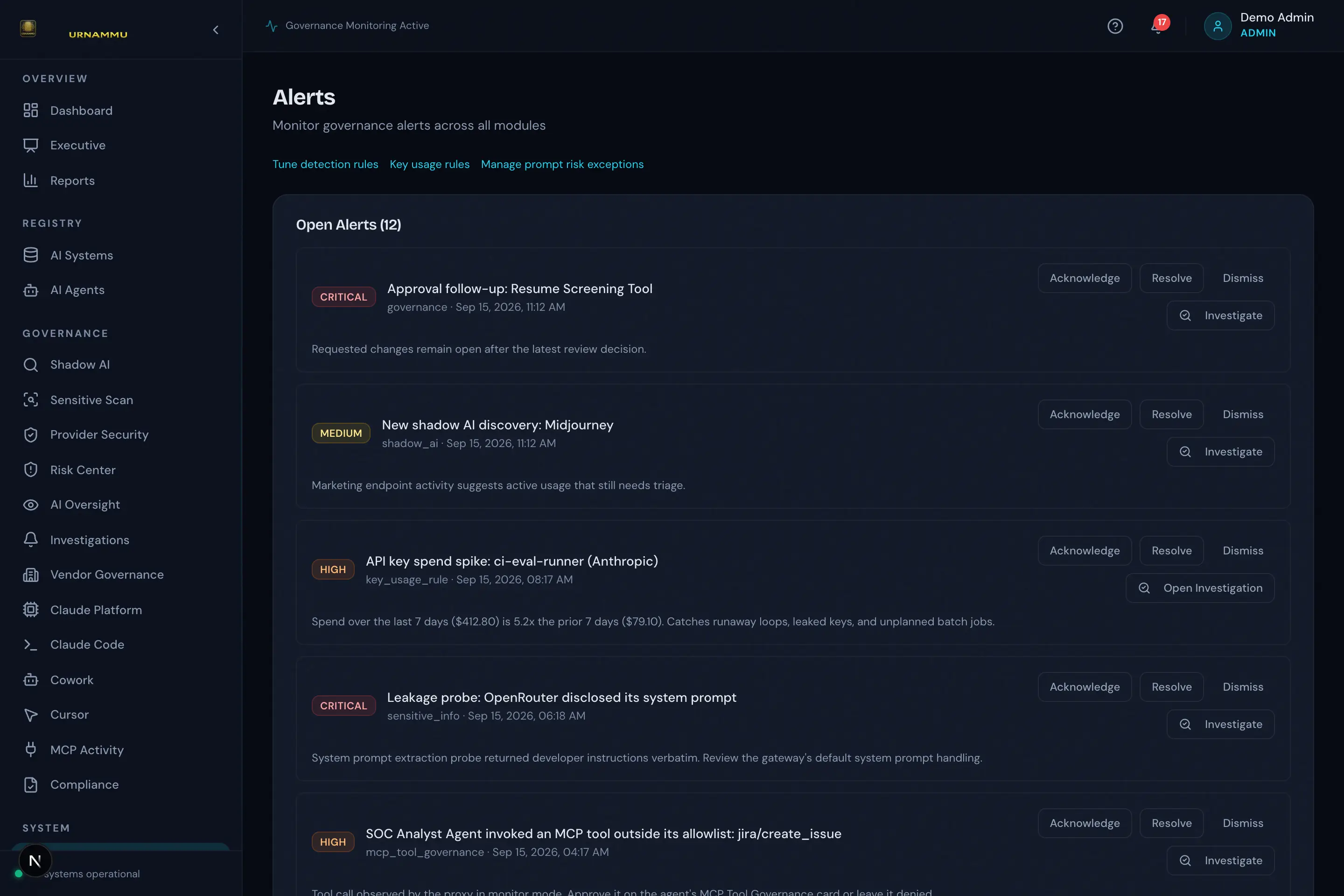Investigate the SOC Analyst Agent MCP alert
The height and width of the screenshot is (896, 1344).
pyautogui.click(x=1221, y=861)
